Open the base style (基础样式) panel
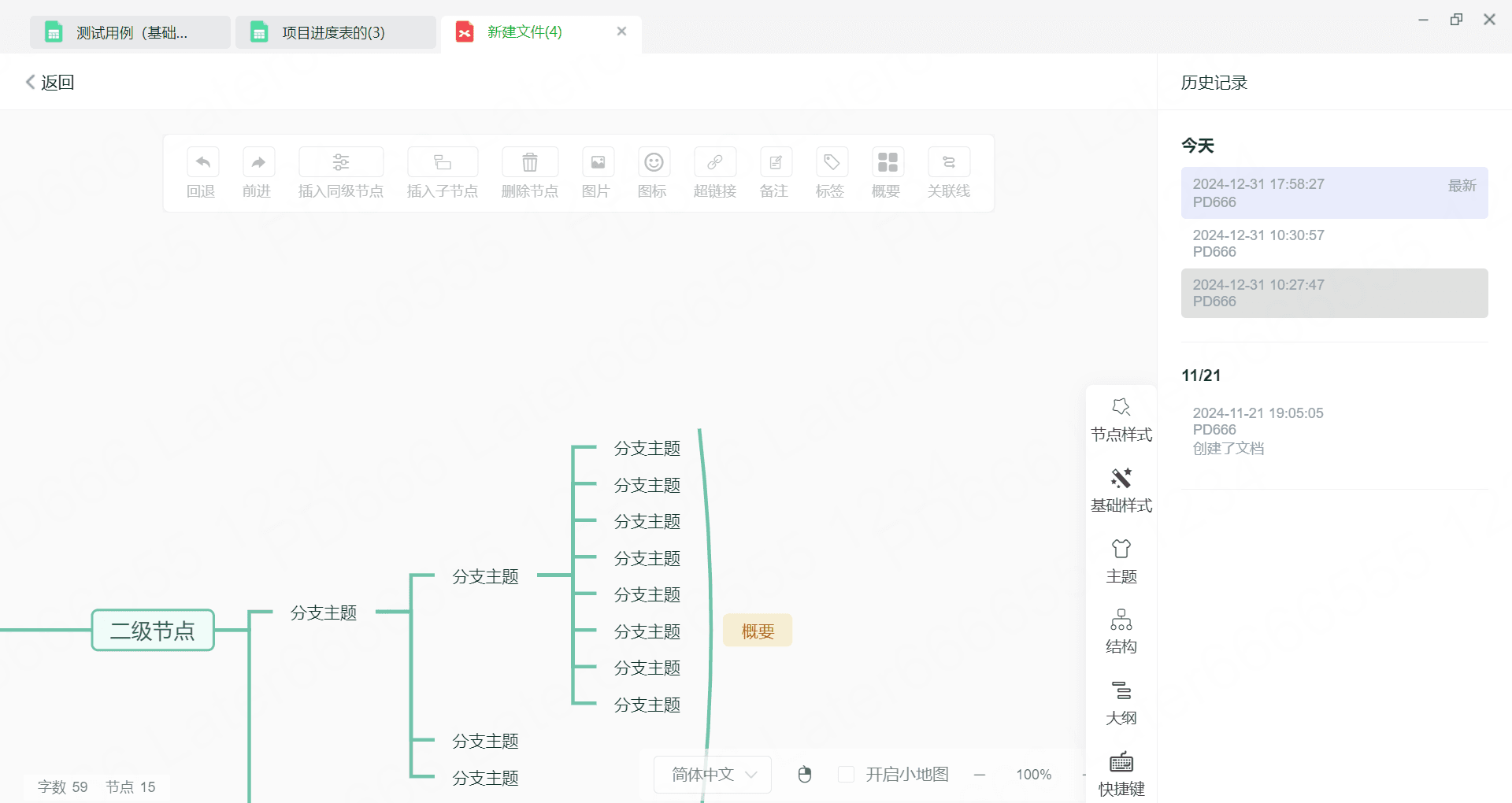 coord(1121,491)
